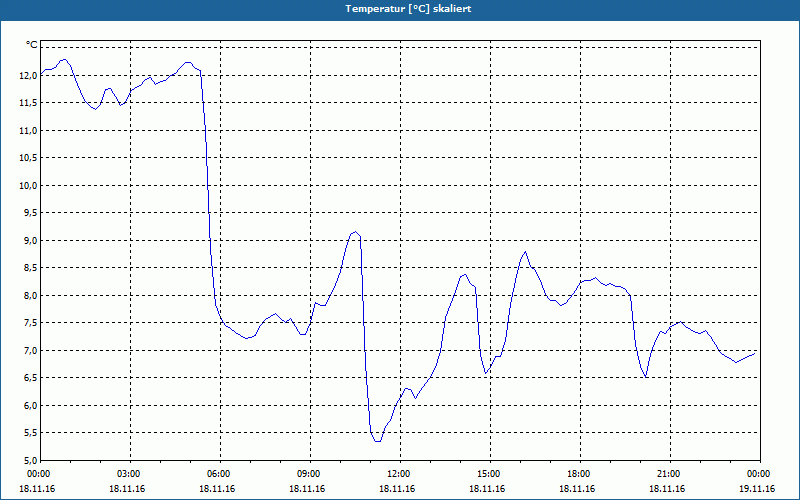800x500 pixels.
Task: Select the 18.11.16 date under 21:00
Action: pos(667,489)
